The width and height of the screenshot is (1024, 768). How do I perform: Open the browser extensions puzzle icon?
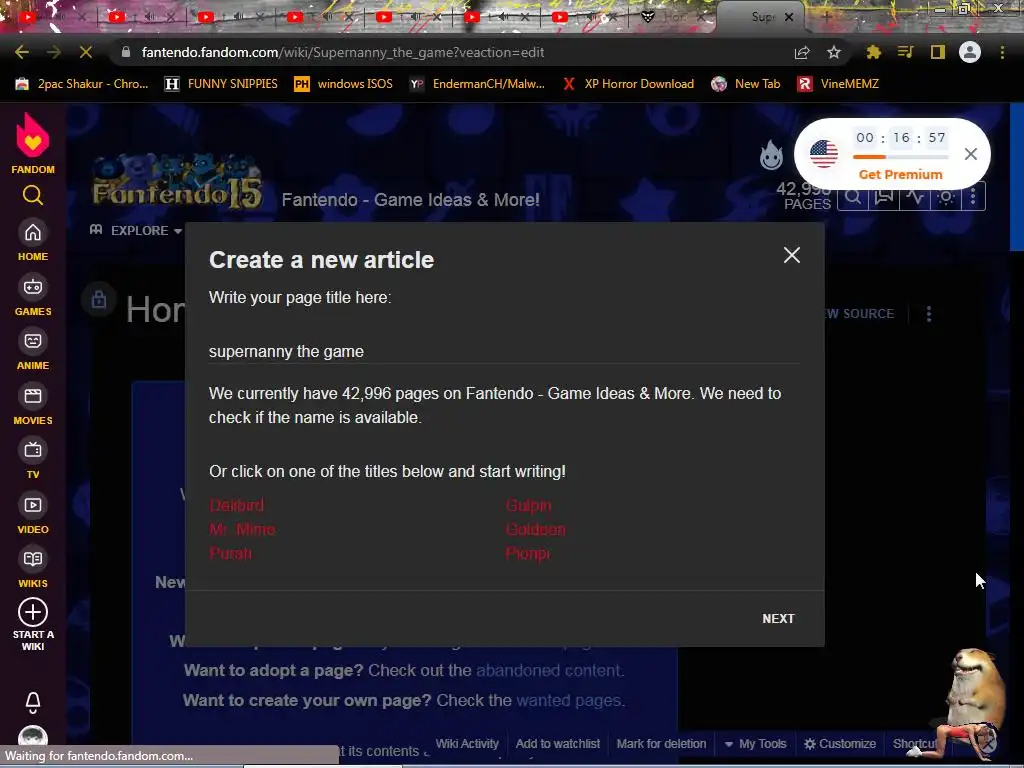[873, 52]
